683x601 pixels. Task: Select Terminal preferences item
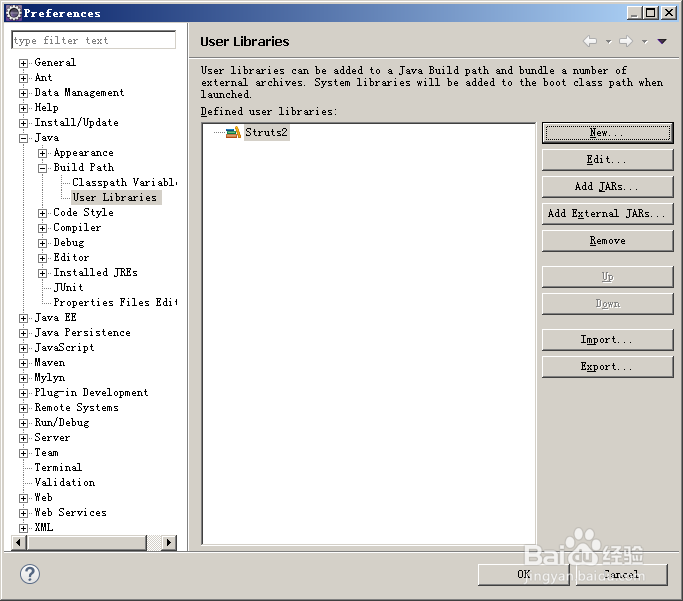tap(58, 467)
